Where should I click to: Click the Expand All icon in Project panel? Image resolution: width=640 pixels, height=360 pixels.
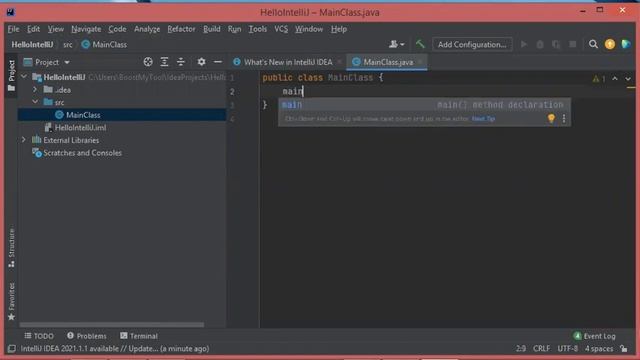click(164, 62)
